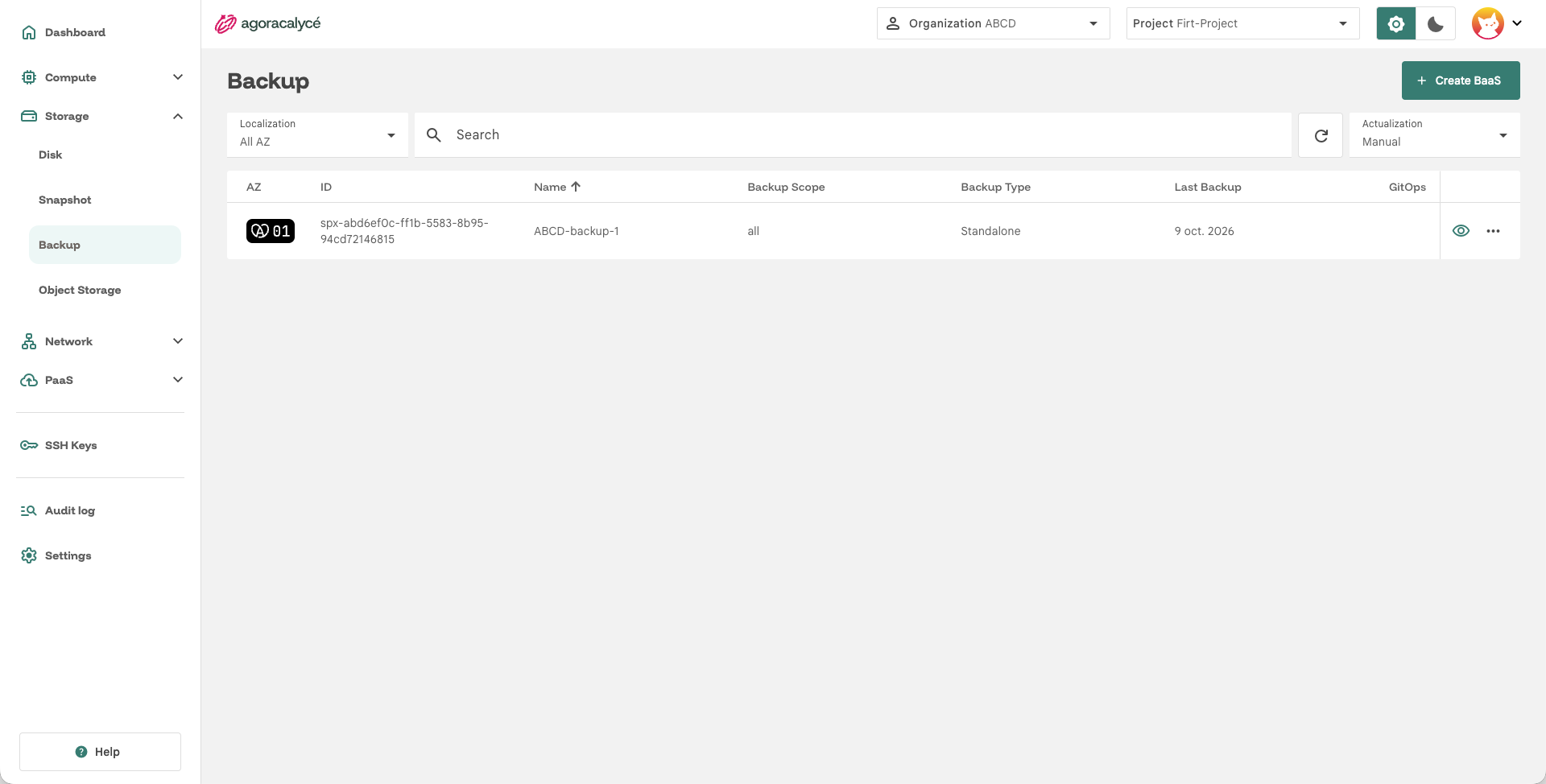
Task: Expand the Network menu chevron
Action: coord(178,341)
